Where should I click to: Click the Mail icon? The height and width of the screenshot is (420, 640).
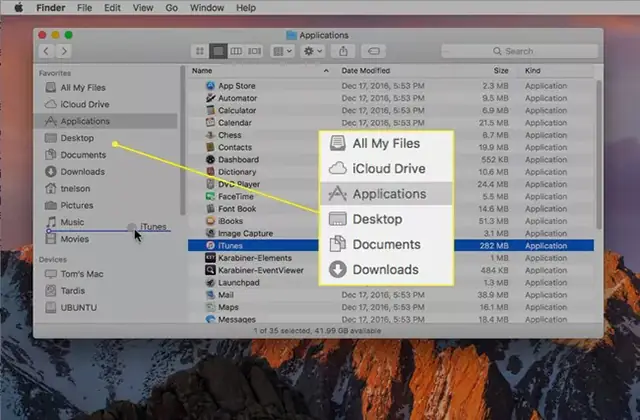(x=210, y=295)
